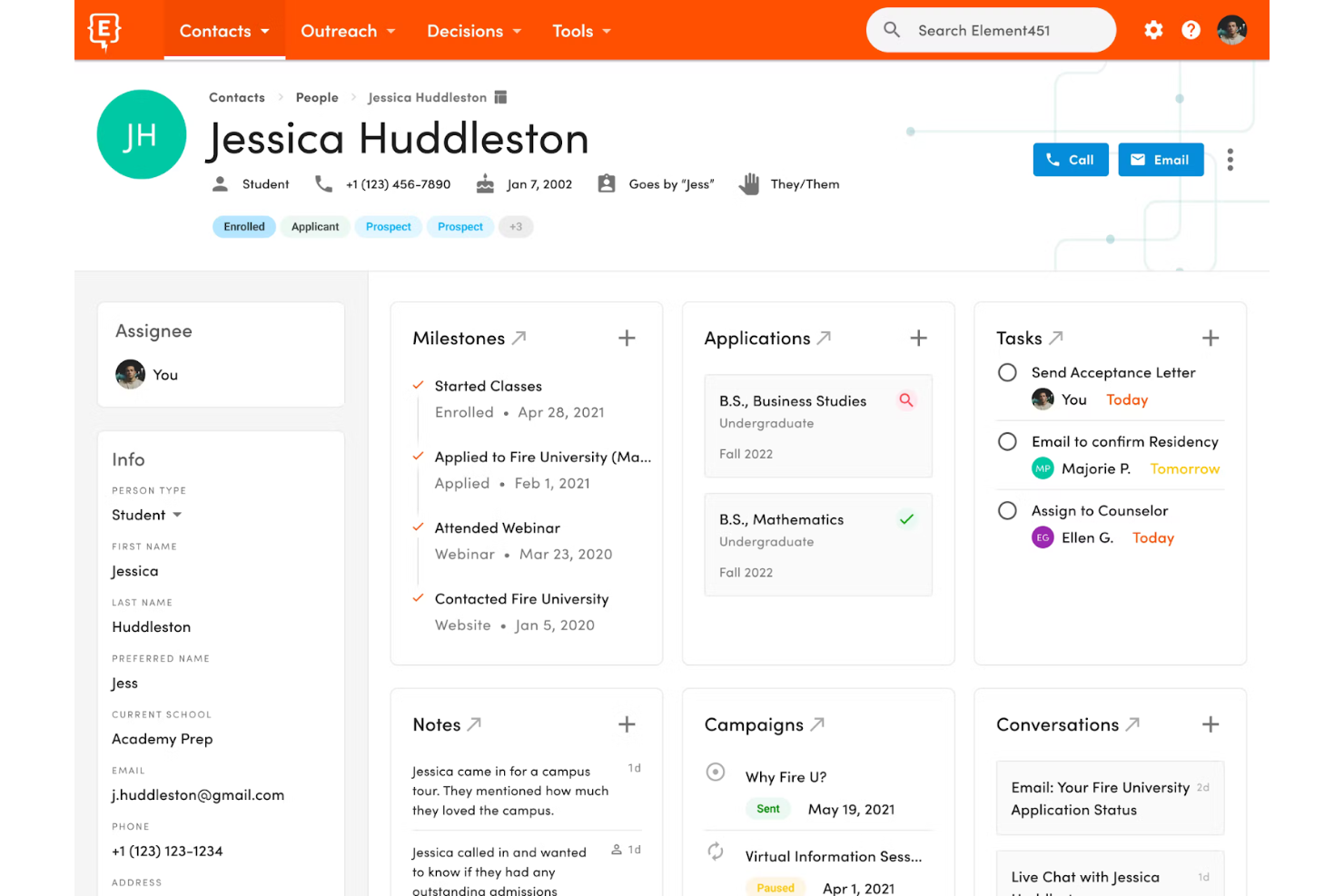Viewport: 1344px width, 896px height.
Task: Check off the Email to confirm Residency task
Action: [1007, 441]
